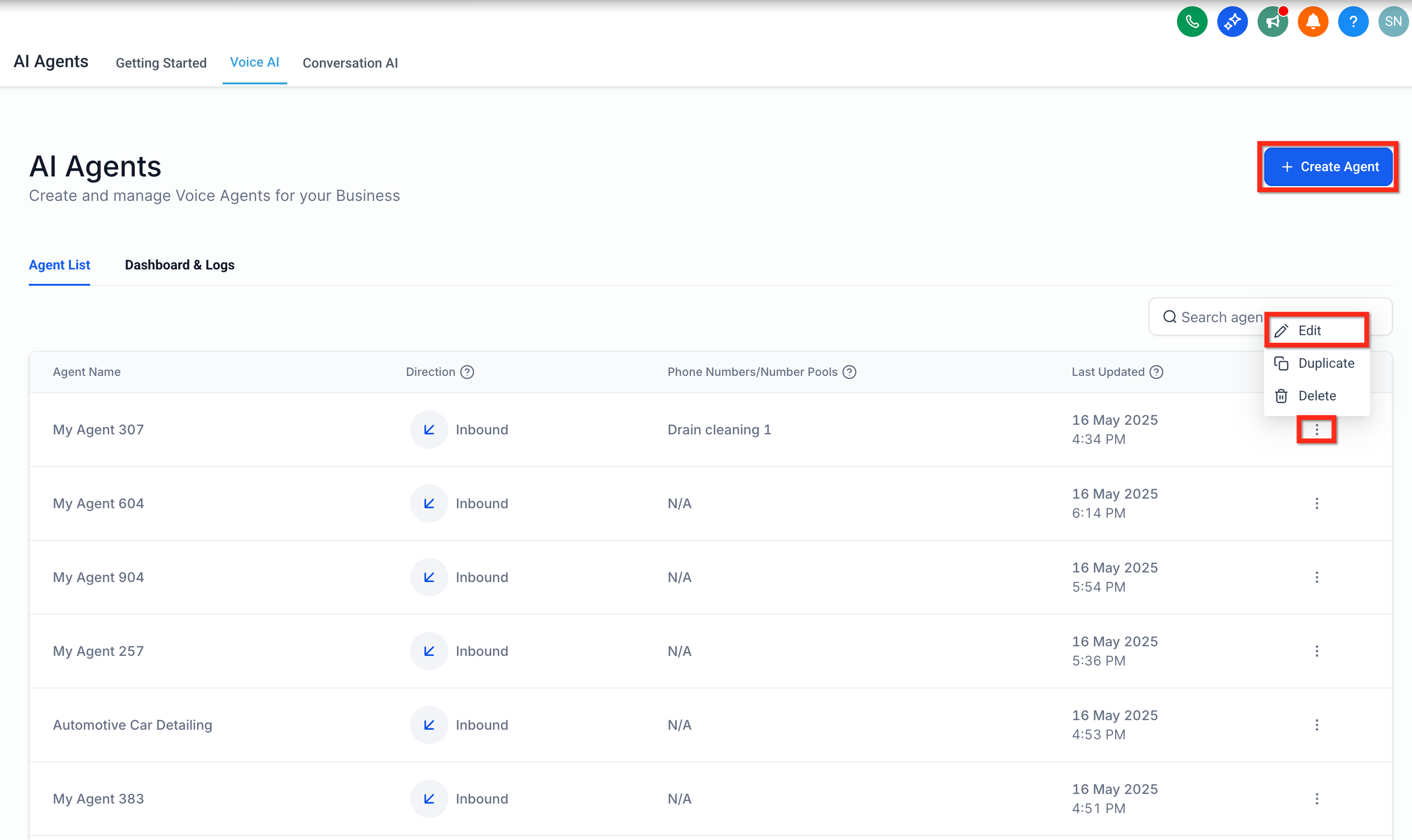1412x840 pixels.
Task: Expand options menu for My Agent 257
Action: pos(1317,651)
